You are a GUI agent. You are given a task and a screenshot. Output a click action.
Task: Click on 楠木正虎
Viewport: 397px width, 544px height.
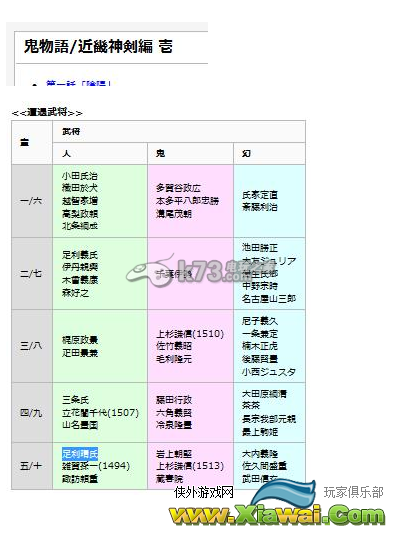tap(260, 346)
